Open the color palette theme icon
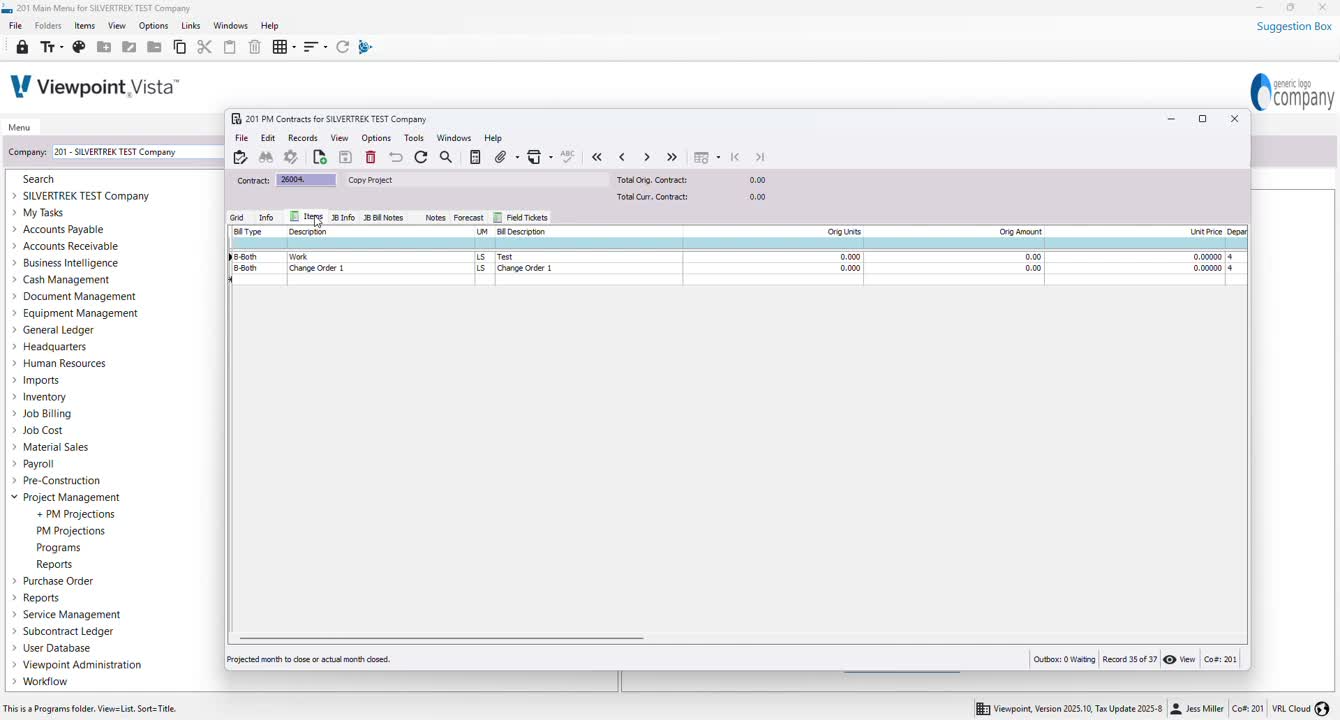Image resolution: width=1340 pixels, height=720 pixels. point(79,47)
